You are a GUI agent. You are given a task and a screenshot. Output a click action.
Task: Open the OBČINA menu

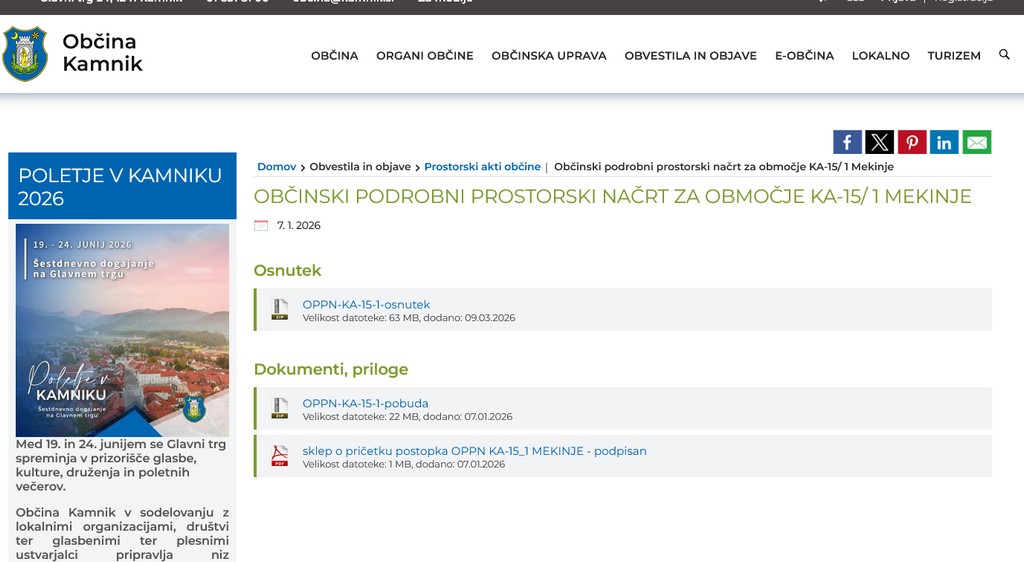point(334,55)
